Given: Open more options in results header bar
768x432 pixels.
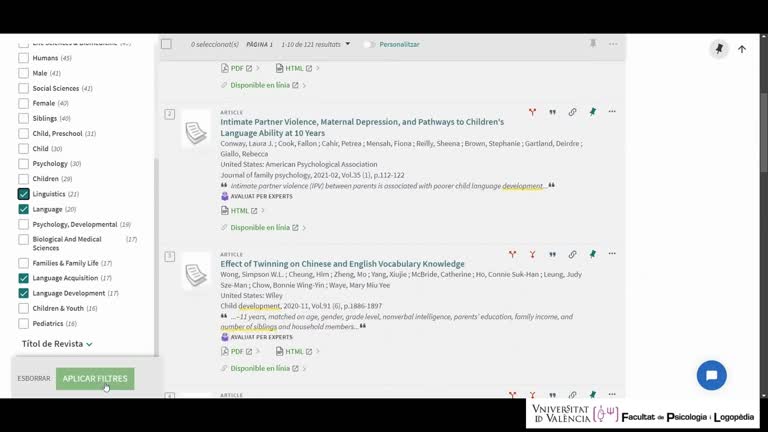Looking at the screenshot, I should click(x=613, y=44).
